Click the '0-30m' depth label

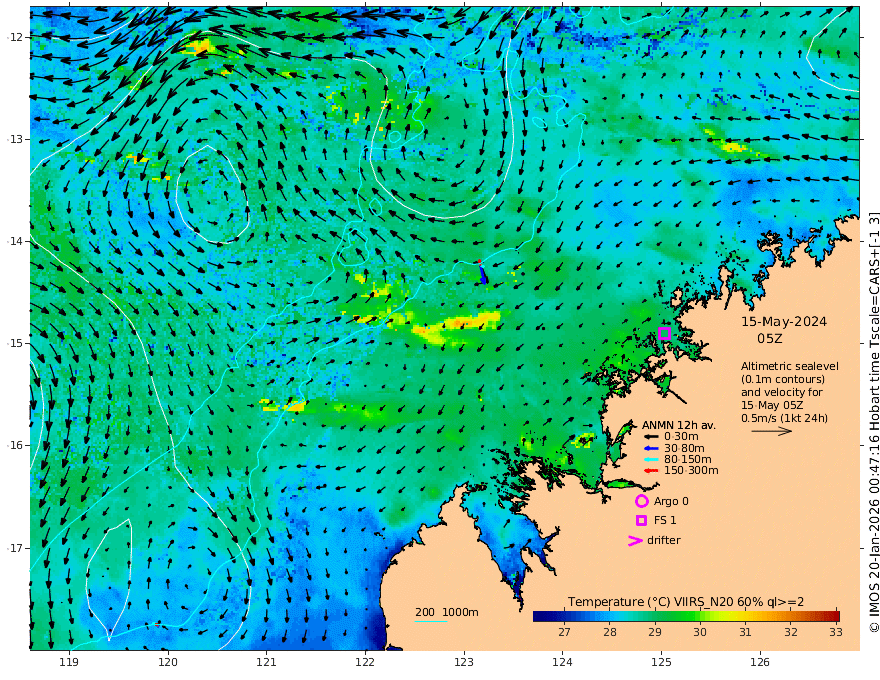click(681, 437)
